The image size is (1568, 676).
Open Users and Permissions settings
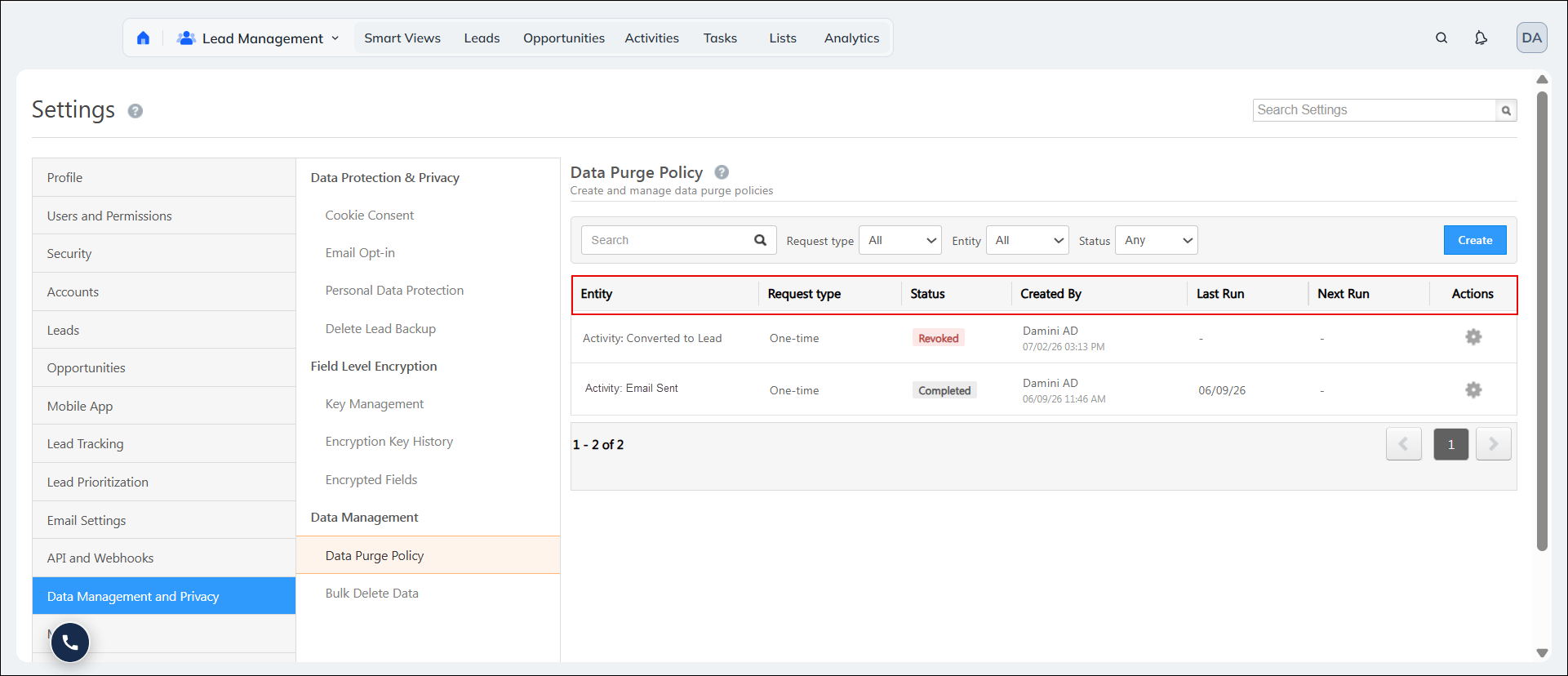164,216
